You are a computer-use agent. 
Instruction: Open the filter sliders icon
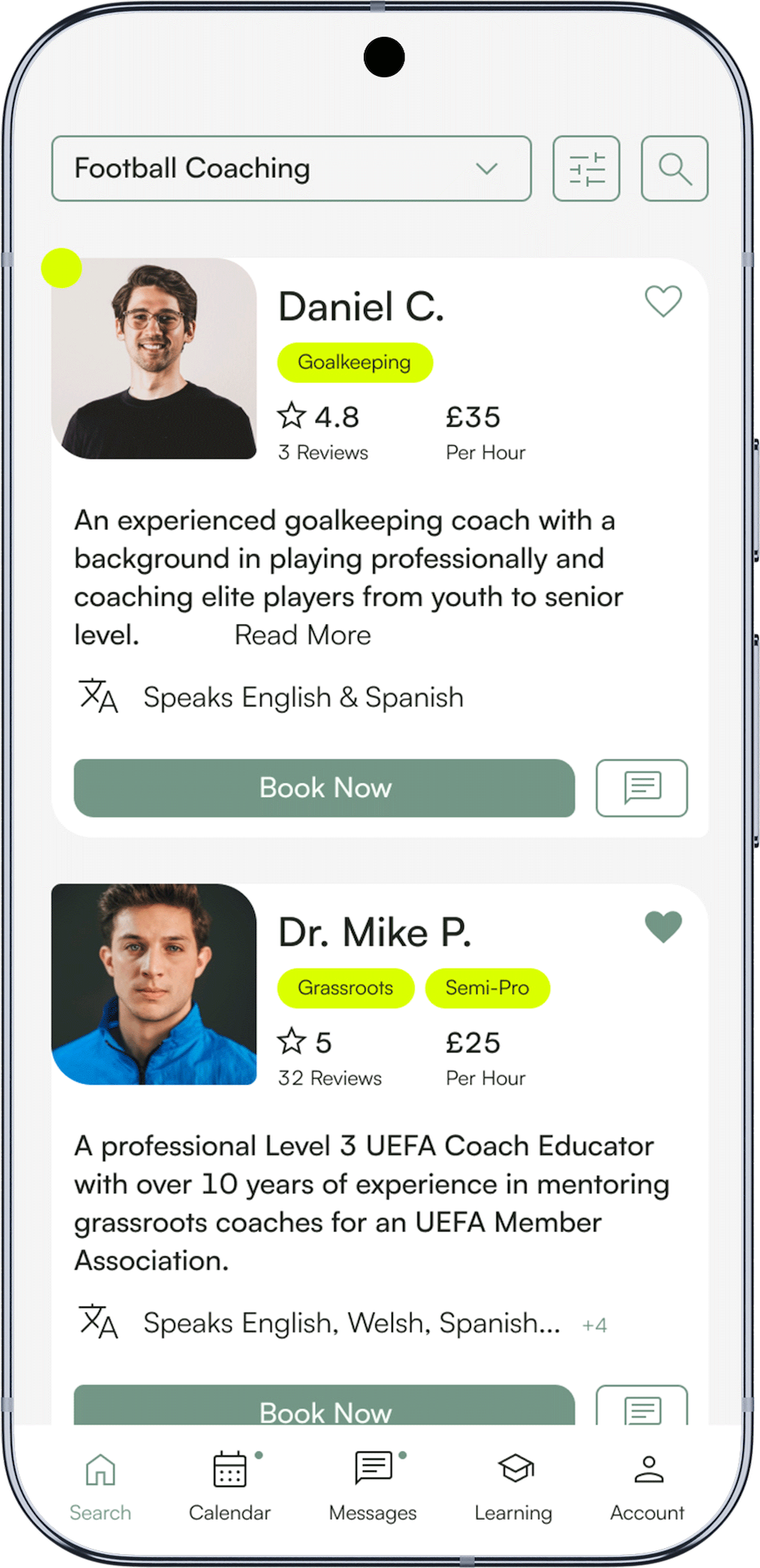pyautogui.click(x=586, y=168)
